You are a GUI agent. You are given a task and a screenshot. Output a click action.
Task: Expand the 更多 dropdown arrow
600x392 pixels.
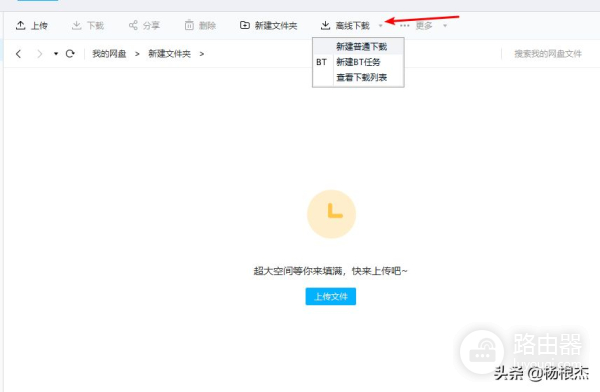click(445, 26)
